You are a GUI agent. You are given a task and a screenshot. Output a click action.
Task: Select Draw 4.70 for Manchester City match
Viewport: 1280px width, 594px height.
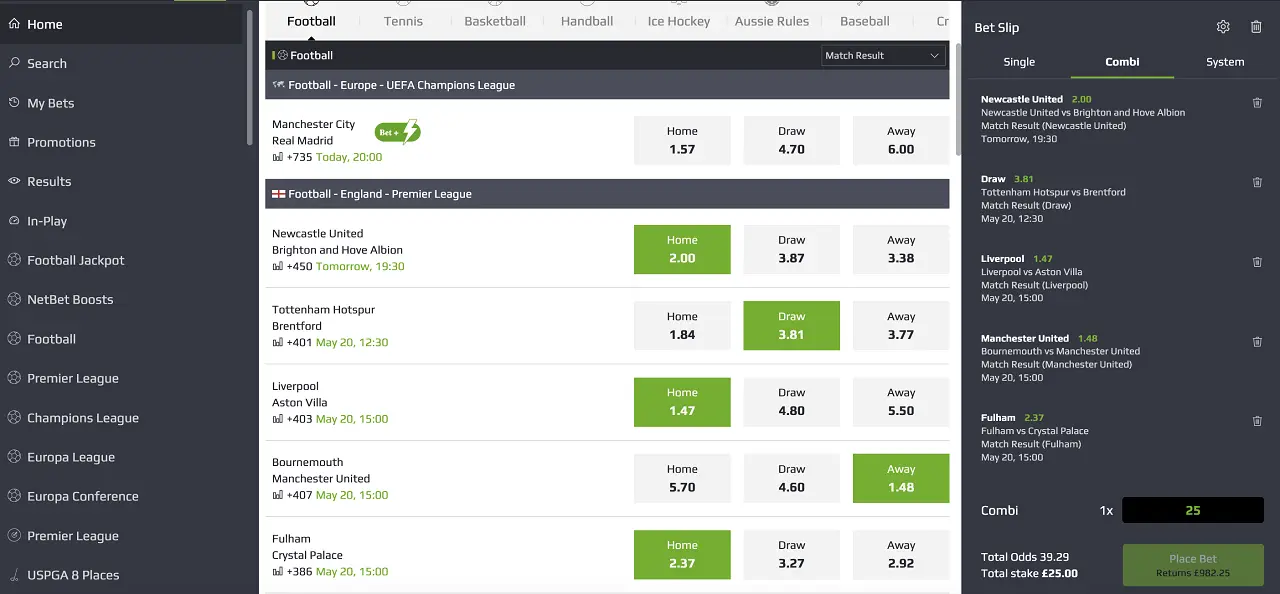tap(791, 140)
